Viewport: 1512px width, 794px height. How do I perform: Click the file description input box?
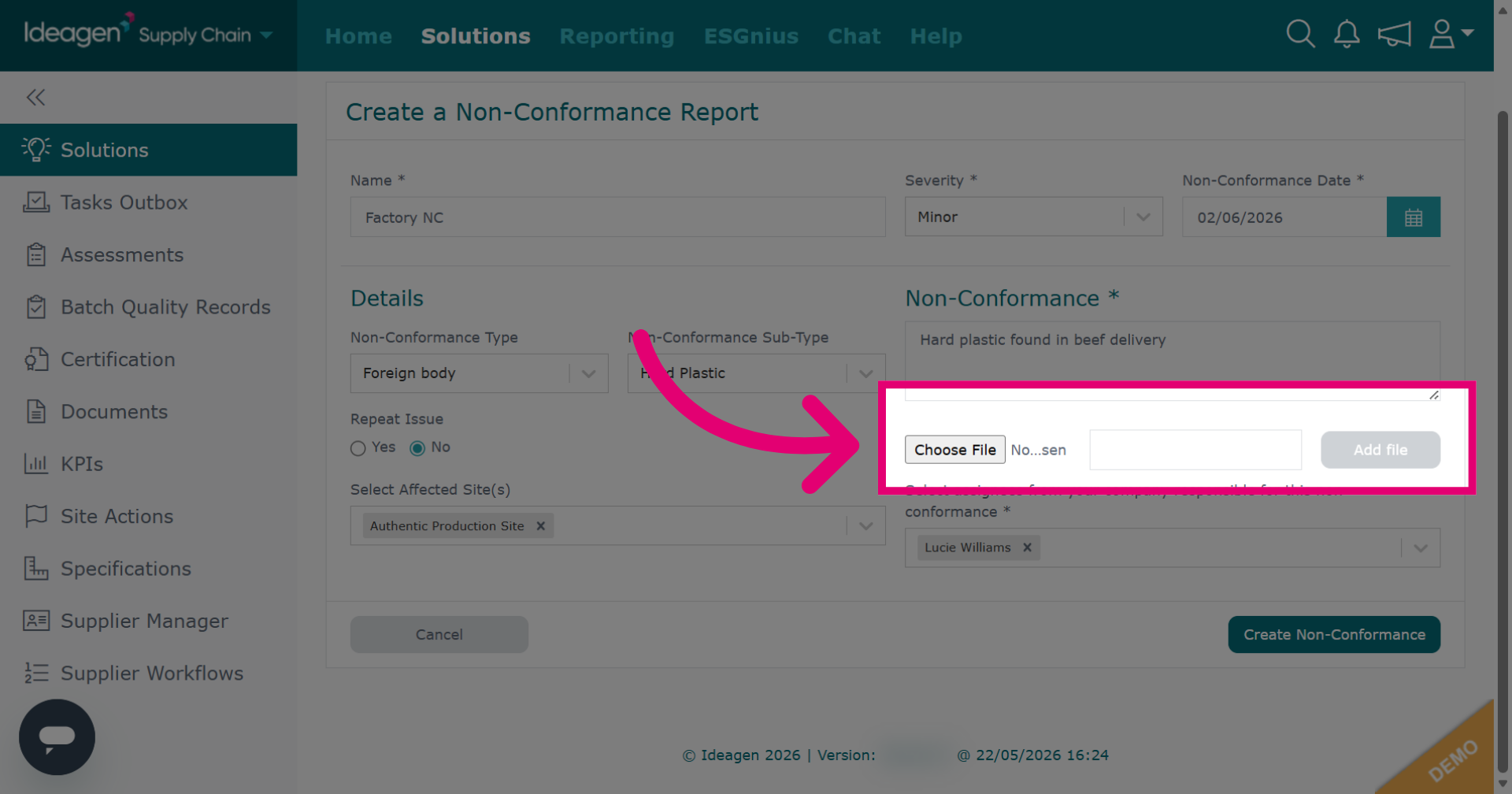[x=1195, y=450]
